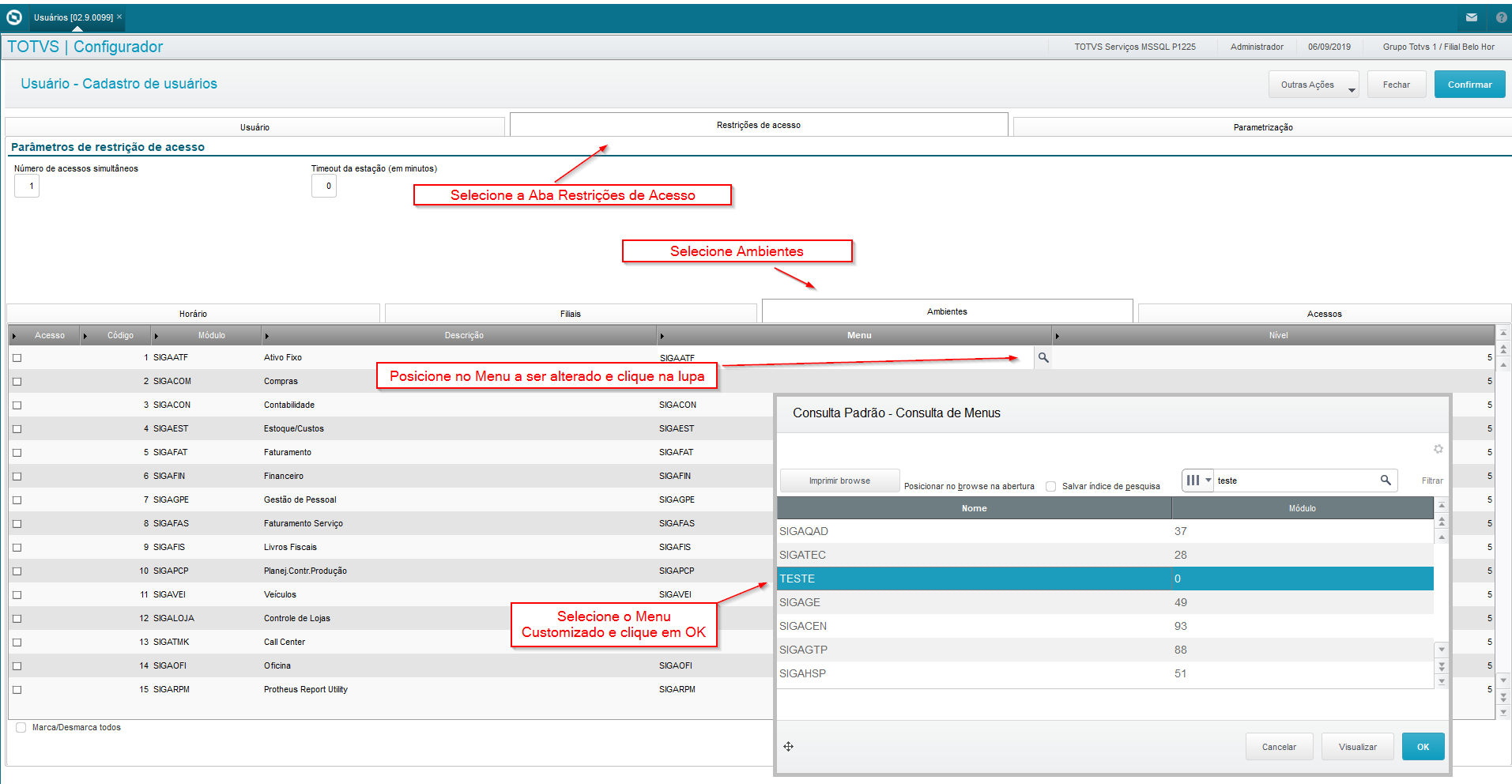Focus the Número de acessos simultâneos field

click(27, 186)
